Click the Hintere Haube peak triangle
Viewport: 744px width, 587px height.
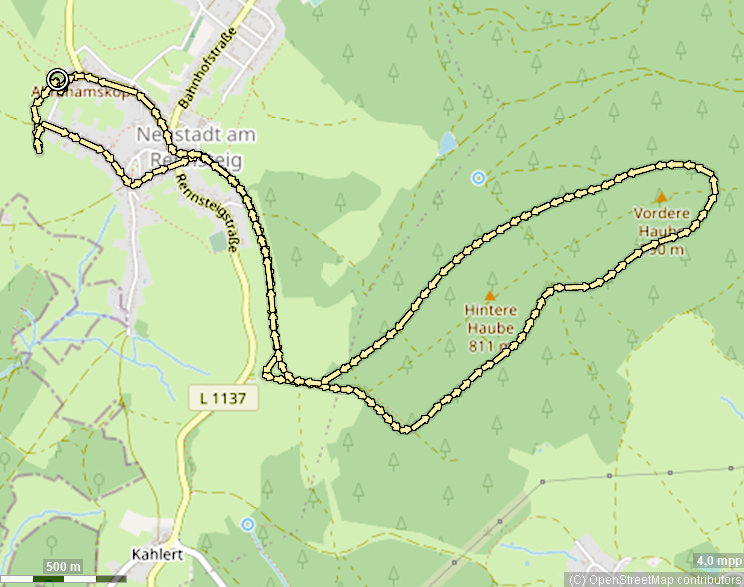[490, 296]
